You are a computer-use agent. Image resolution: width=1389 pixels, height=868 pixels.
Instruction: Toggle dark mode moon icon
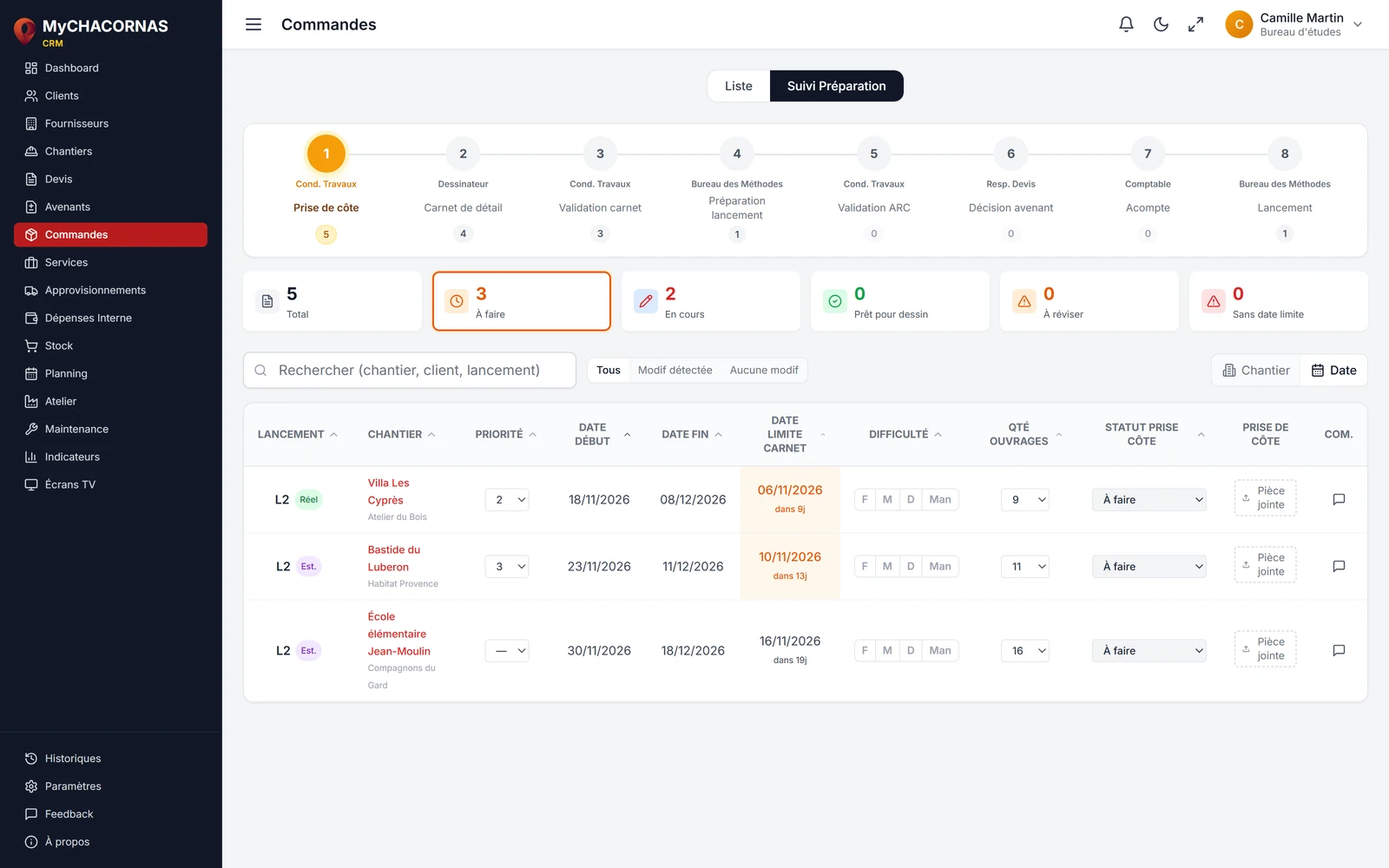[1161, 24]
